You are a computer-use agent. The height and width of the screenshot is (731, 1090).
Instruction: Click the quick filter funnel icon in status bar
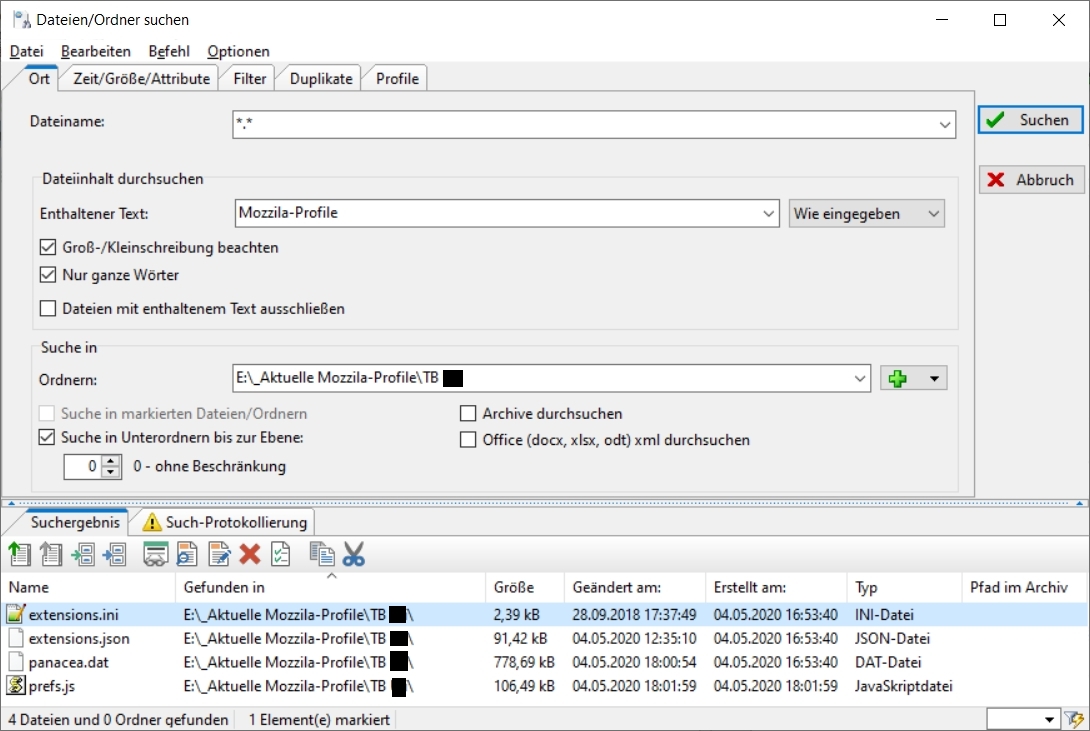tap(1075, 719)
